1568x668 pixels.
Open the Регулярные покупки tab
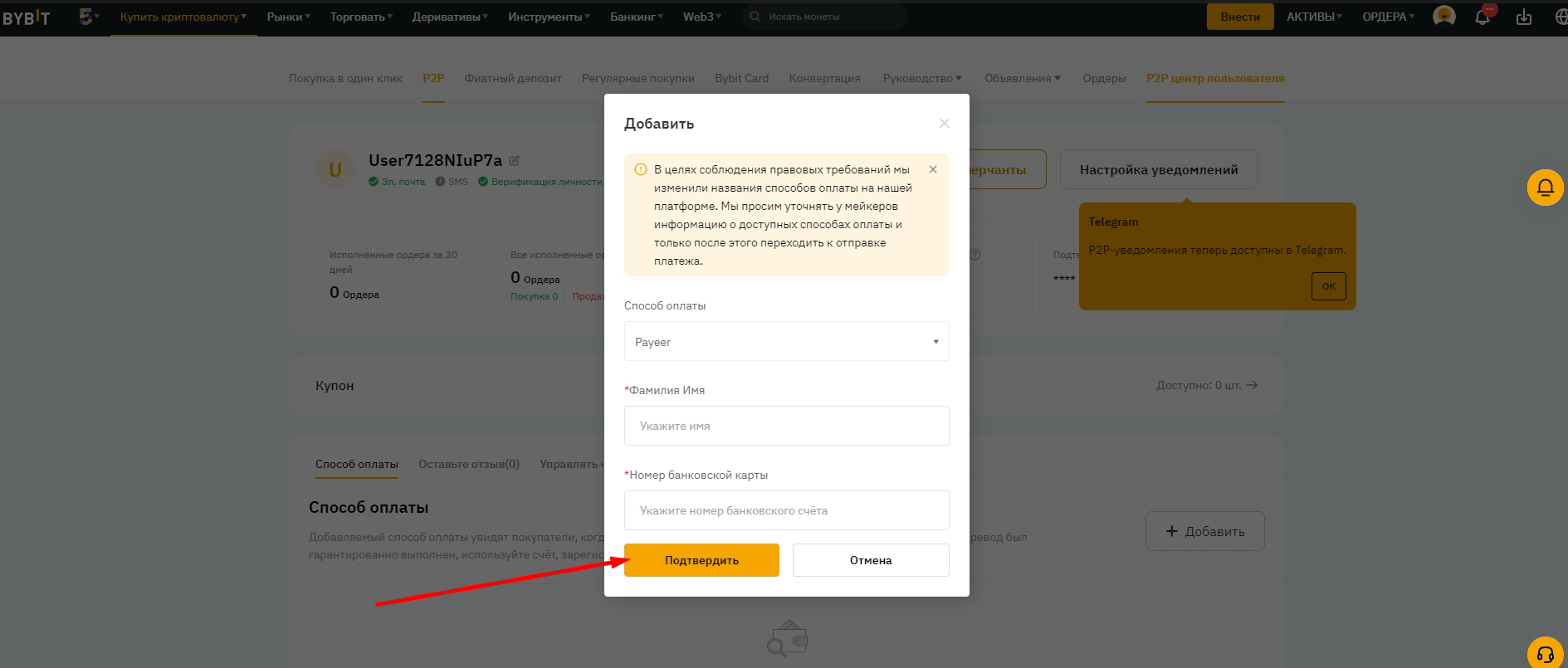[x=638, y=78]
